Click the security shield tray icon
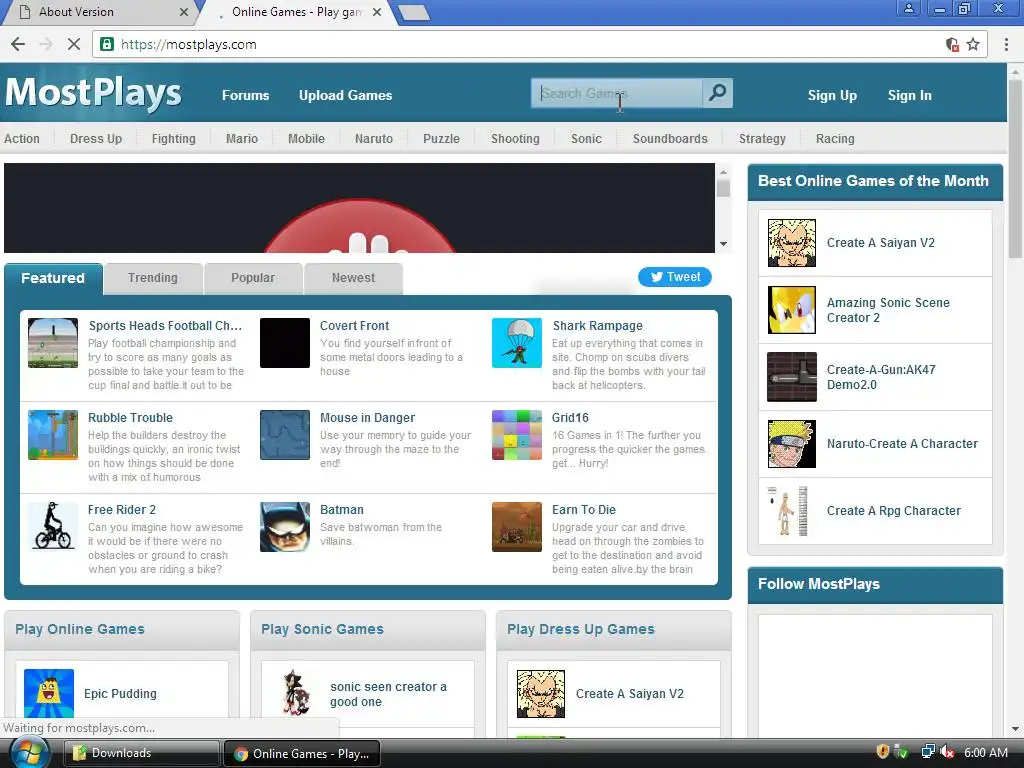Image resolution: width=1024 pixels, height=768 pixels. 882,752
